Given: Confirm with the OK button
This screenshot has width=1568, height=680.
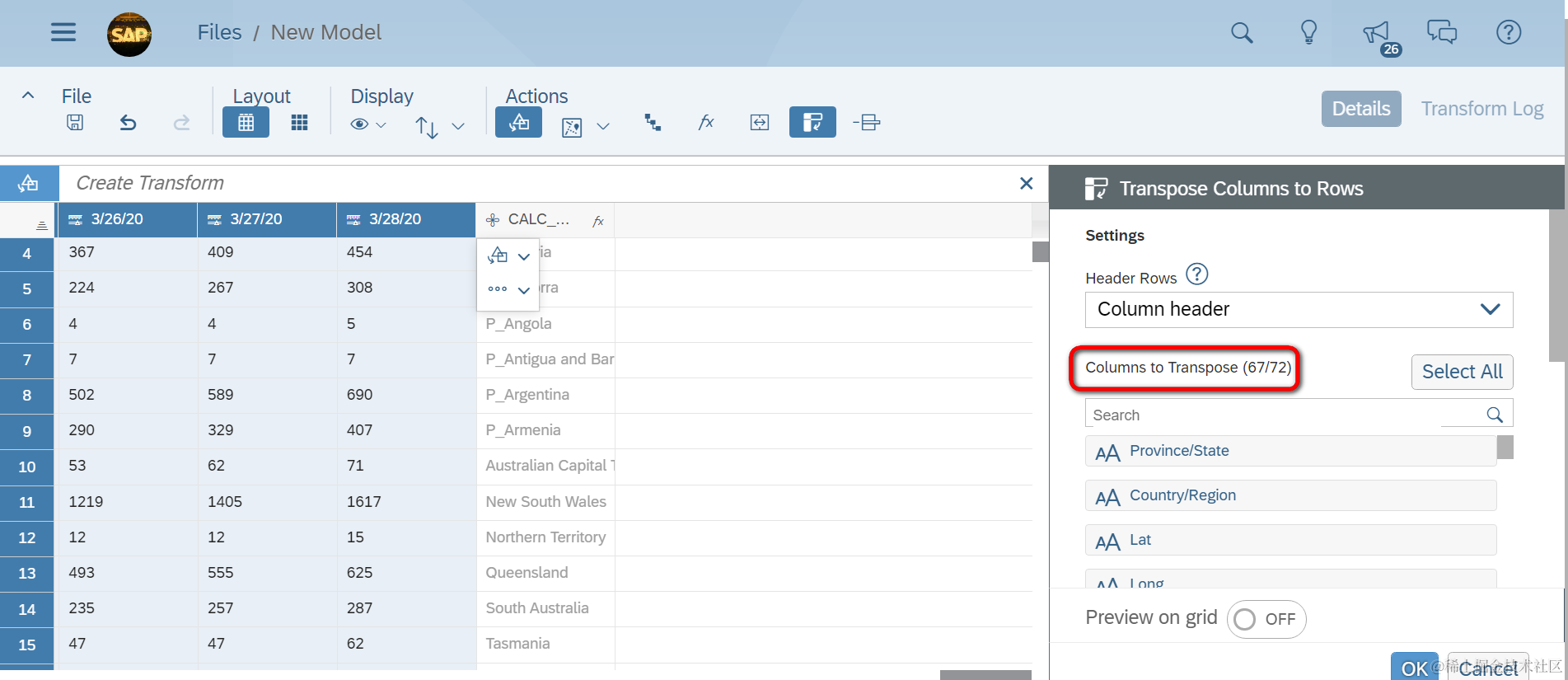Looking at the screenshot, I should [x=1414, y=668].
